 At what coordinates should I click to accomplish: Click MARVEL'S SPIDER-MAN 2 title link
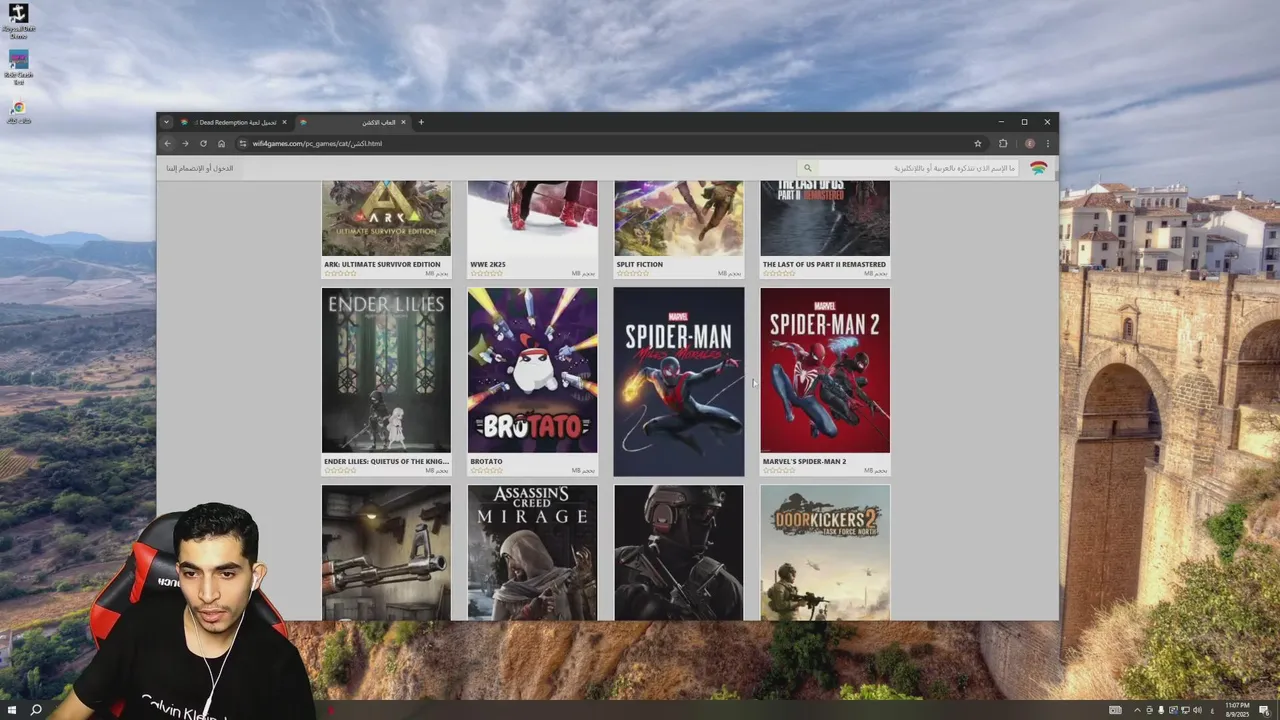(804, 462)
